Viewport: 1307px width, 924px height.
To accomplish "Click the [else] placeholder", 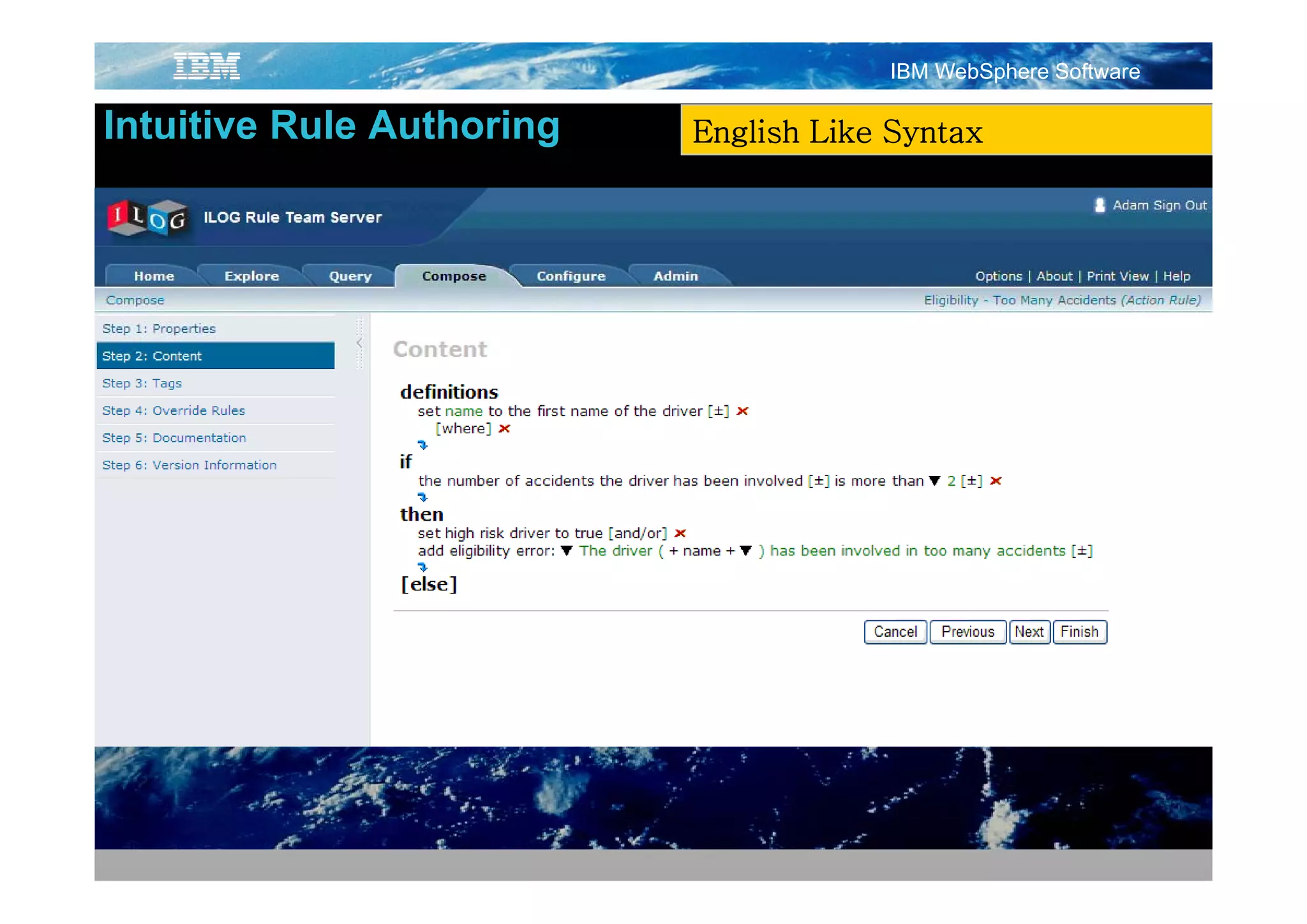I will click(x=429, y=584).
